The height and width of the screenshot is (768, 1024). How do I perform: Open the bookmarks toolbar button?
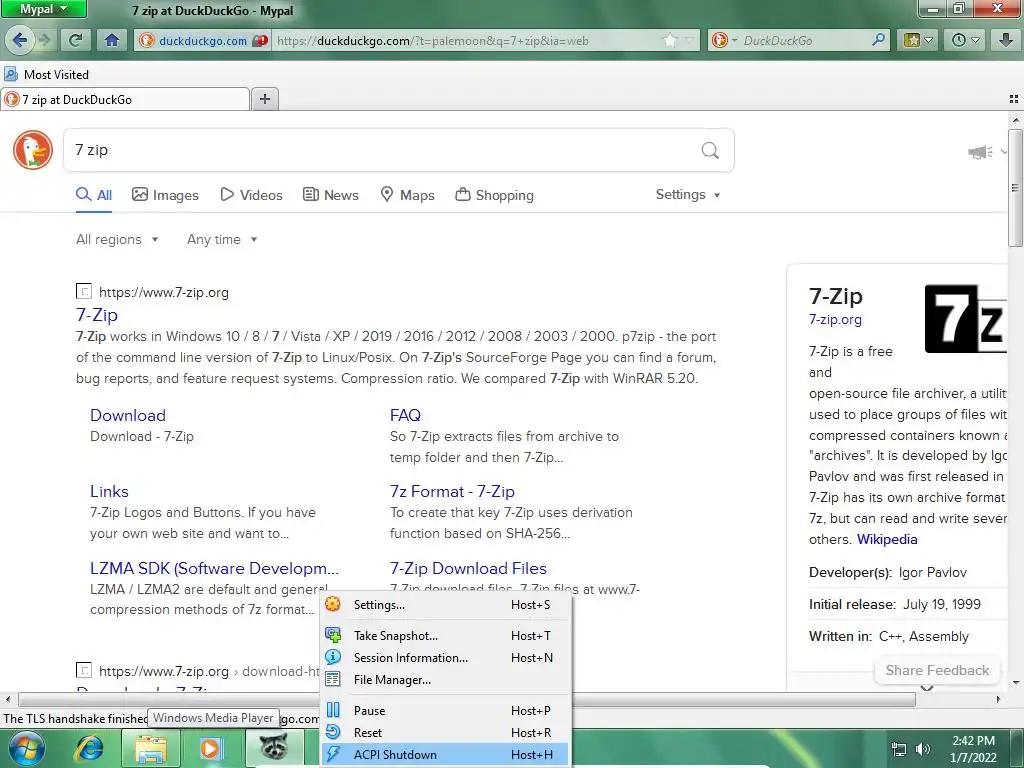917,40
